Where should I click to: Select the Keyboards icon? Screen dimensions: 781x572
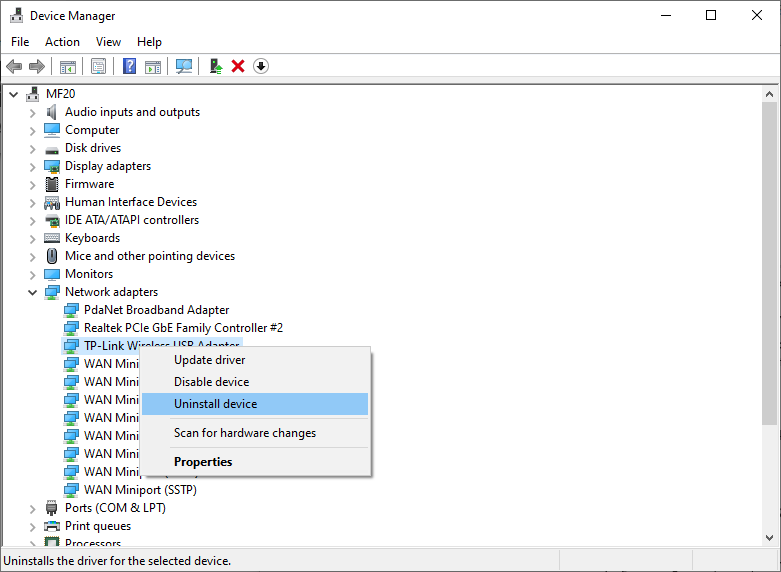coord(52,238)
